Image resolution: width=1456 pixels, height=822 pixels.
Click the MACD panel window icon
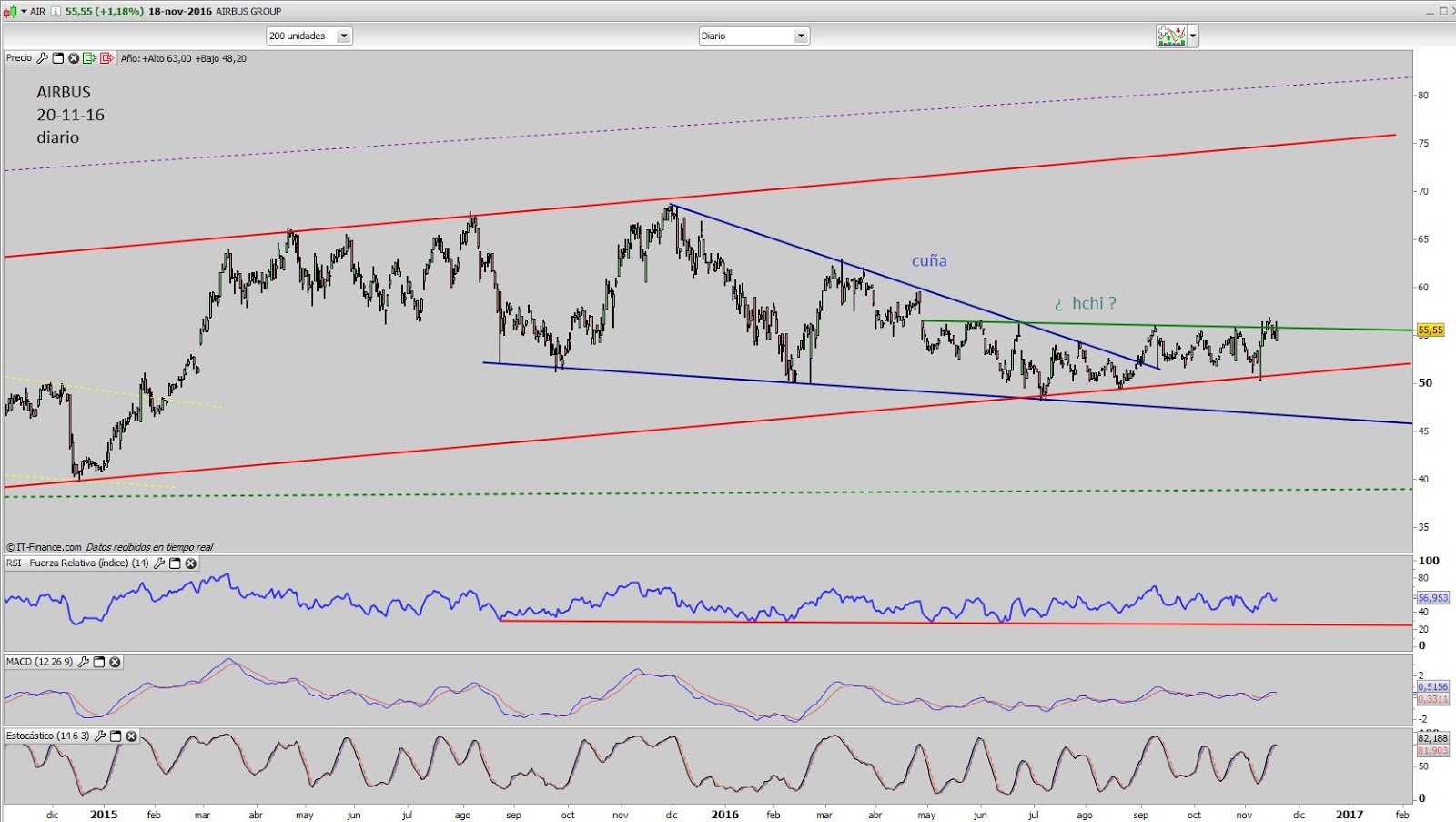click(x=99, y=662)
